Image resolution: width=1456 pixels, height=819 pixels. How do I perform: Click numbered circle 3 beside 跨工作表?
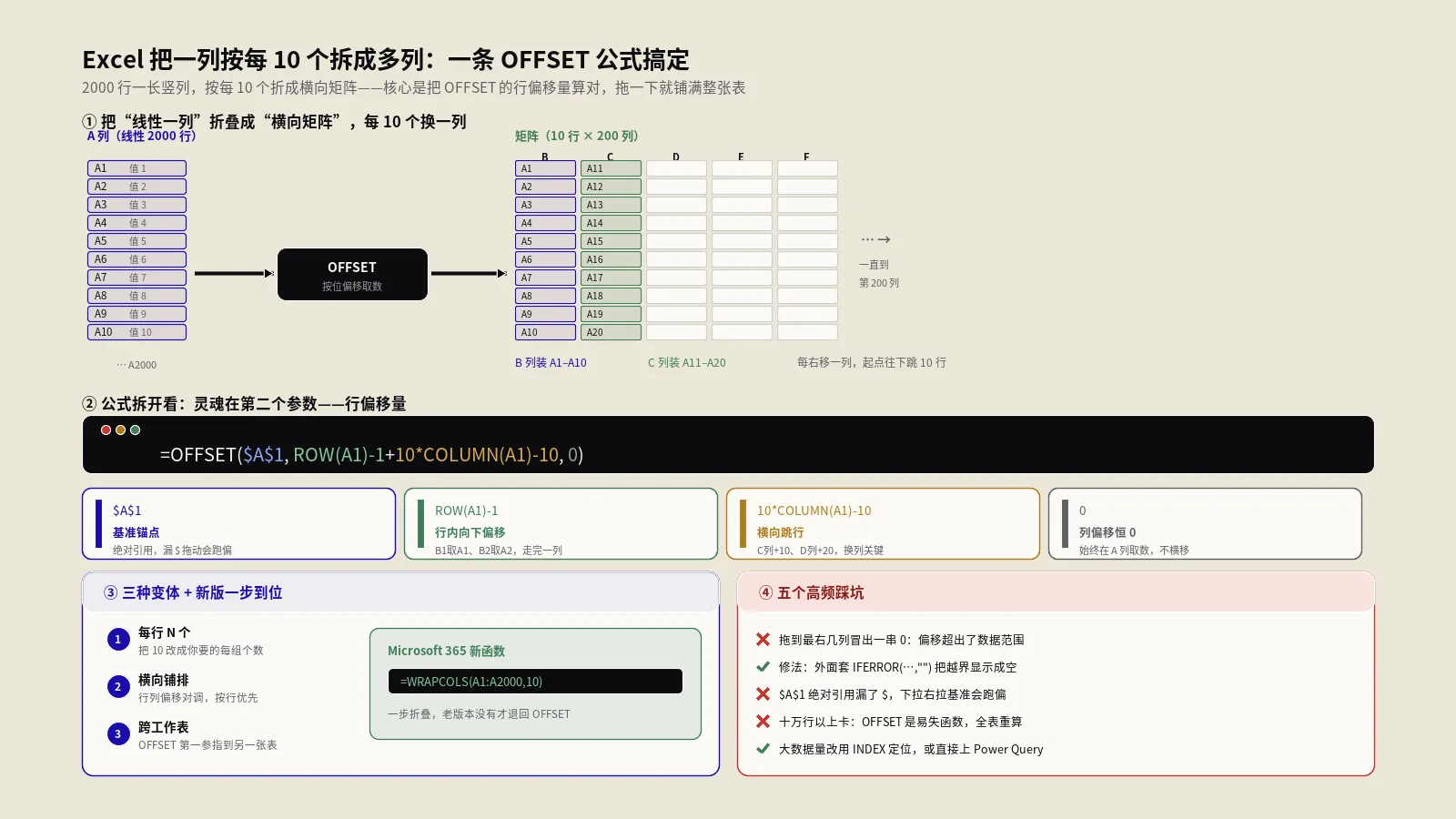click(117, 734)
